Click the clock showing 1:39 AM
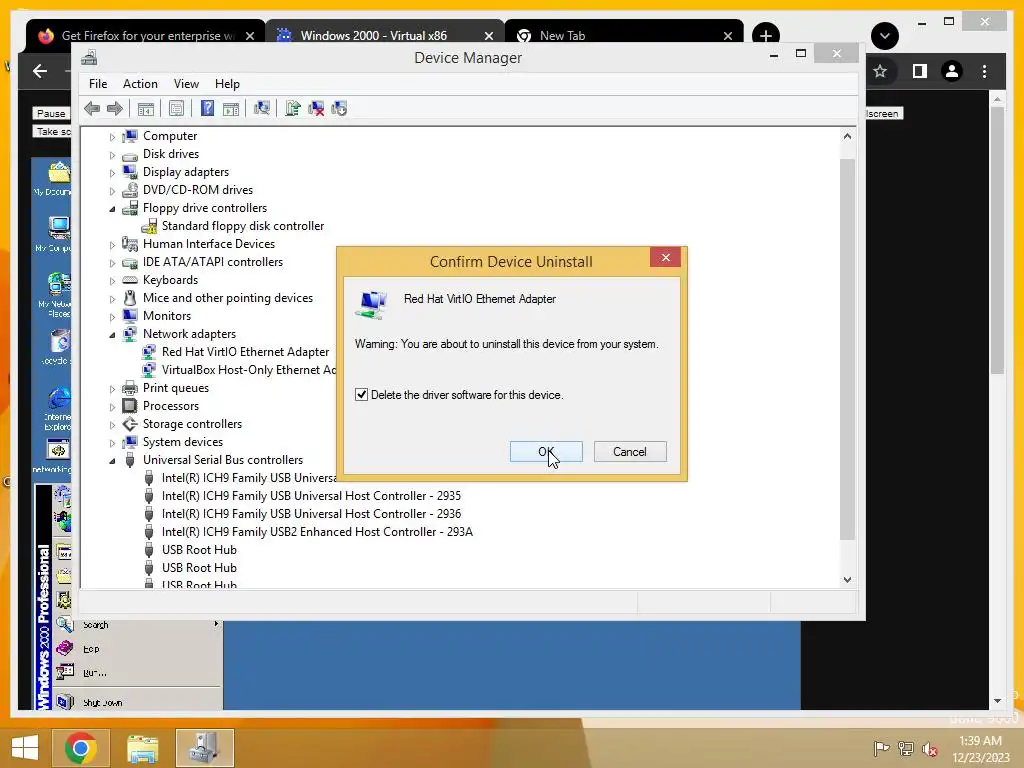Screen dimensions: 1024x768 (980, 741)
